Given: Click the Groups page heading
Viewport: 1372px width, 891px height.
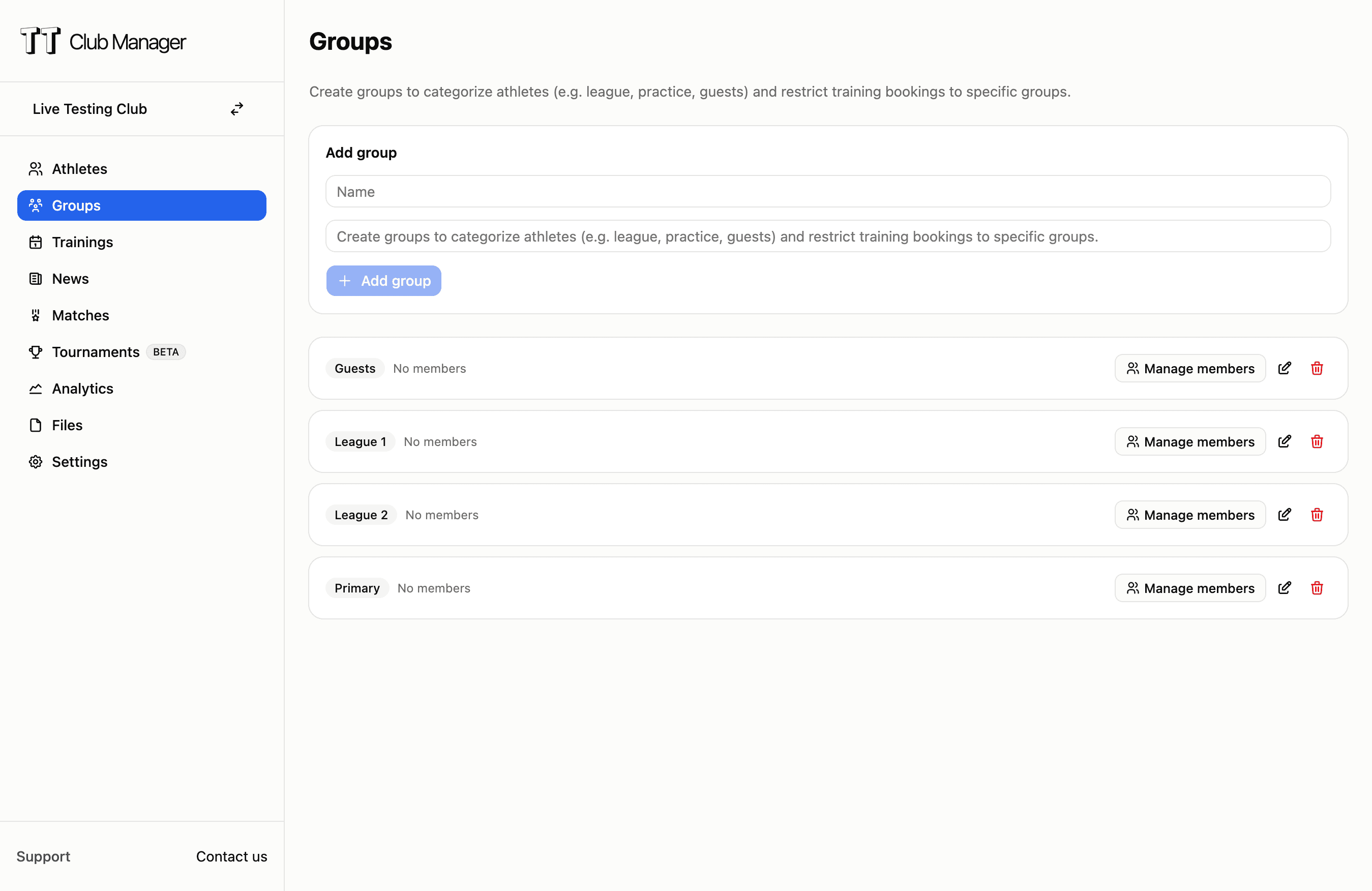Looking at the screenshot, I should point(350,42).
